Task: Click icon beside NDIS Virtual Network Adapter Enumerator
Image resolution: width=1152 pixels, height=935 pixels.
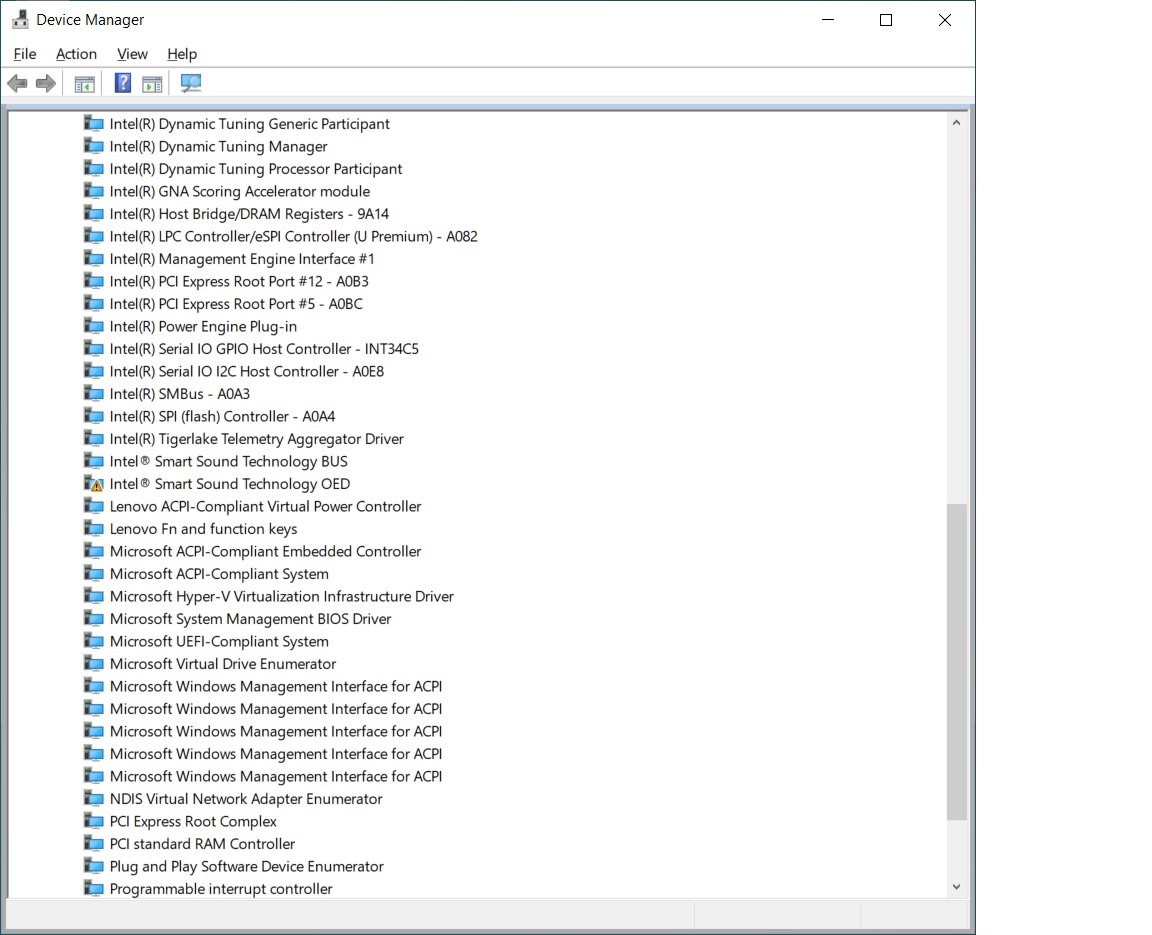Action: [x=93, y=798]
